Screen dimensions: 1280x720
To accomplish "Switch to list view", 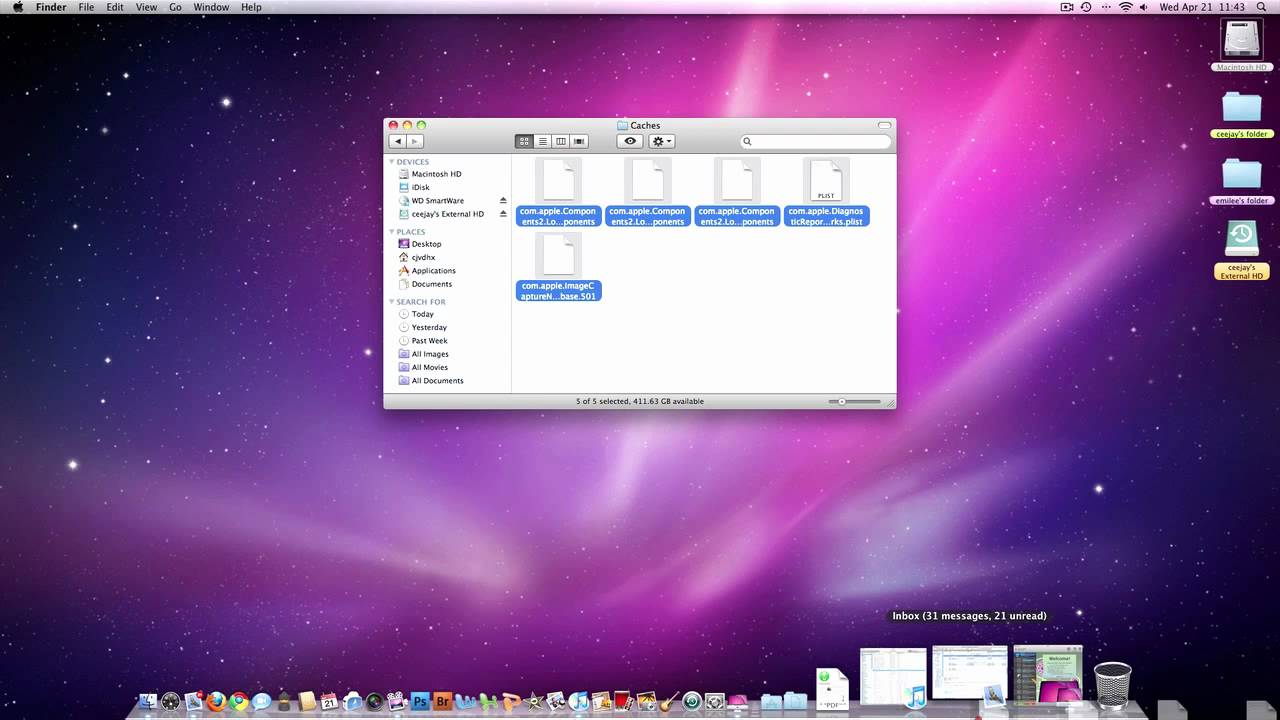I will [x=542, y=141].
